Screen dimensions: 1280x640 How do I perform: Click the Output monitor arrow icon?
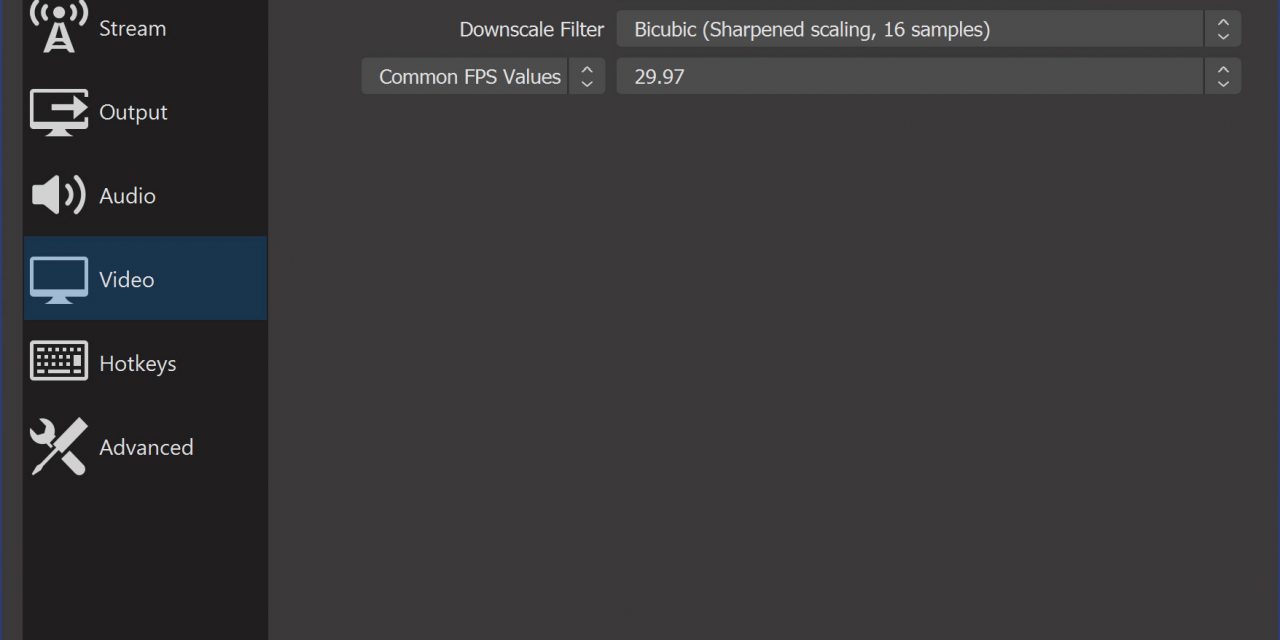(x=59, y=112)
